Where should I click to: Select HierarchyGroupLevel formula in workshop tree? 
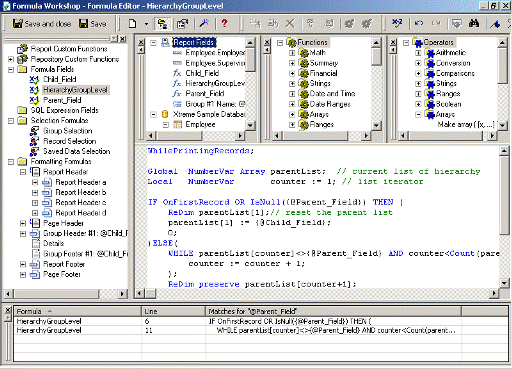point(75,90)
